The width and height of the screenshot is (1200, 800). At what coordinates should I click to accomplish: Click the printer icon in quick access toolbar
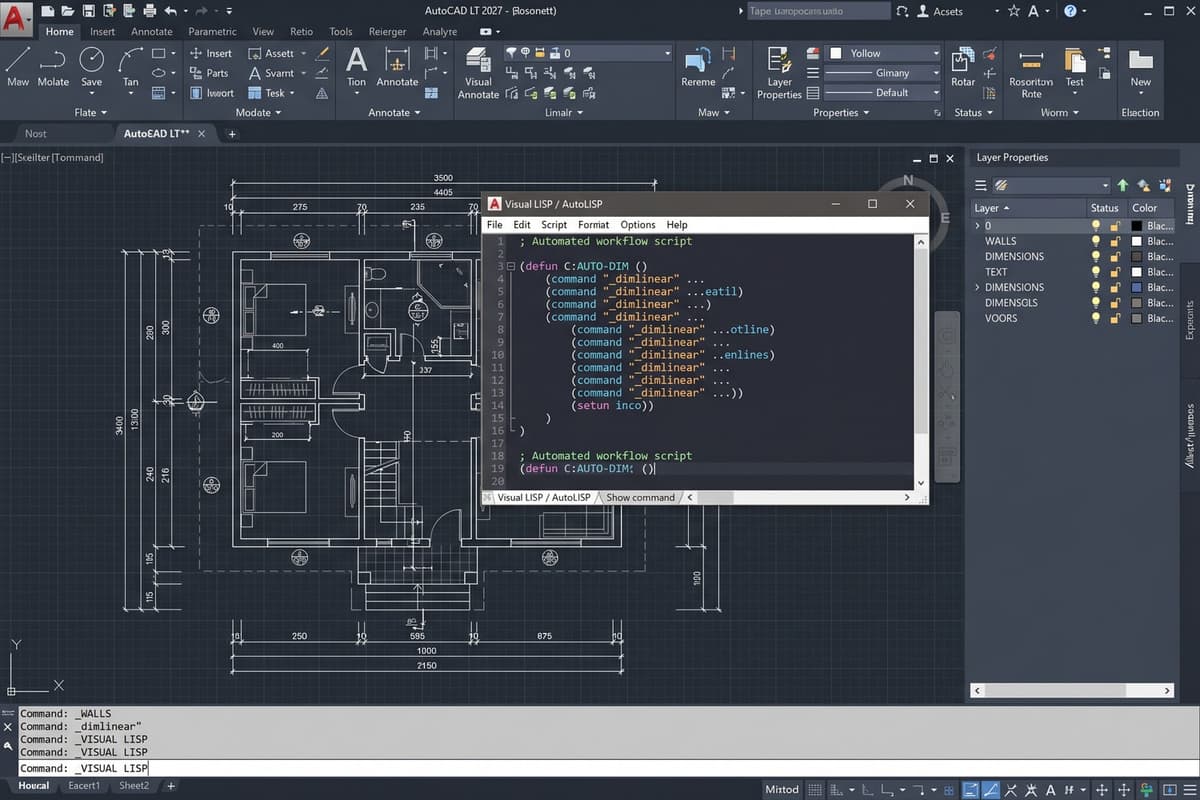click(150, 11)
